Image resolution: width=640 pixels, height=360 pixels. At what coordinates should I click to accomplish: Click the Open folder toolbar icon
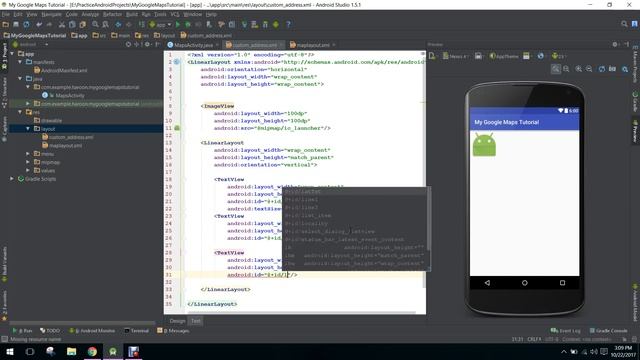point(6,24)
